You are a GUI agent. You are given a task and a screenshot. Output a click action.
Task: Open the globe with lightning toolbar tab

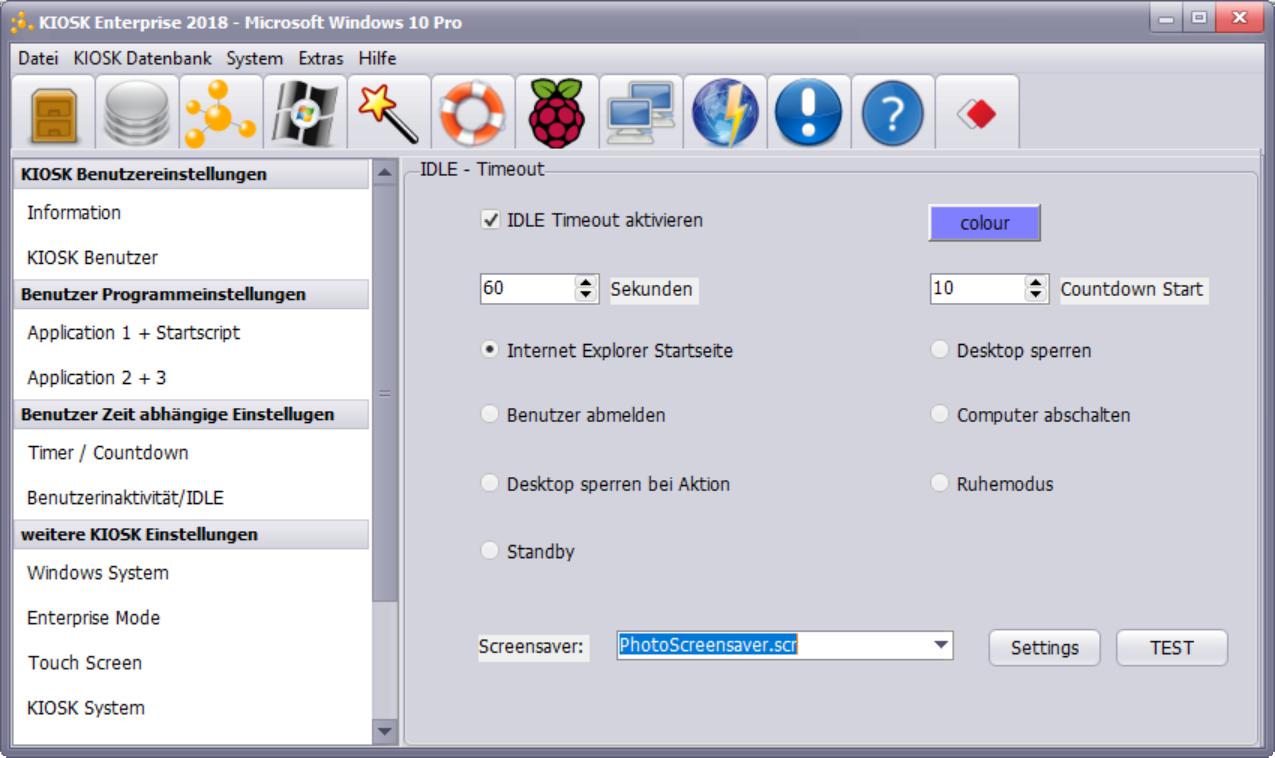point(725,114)
